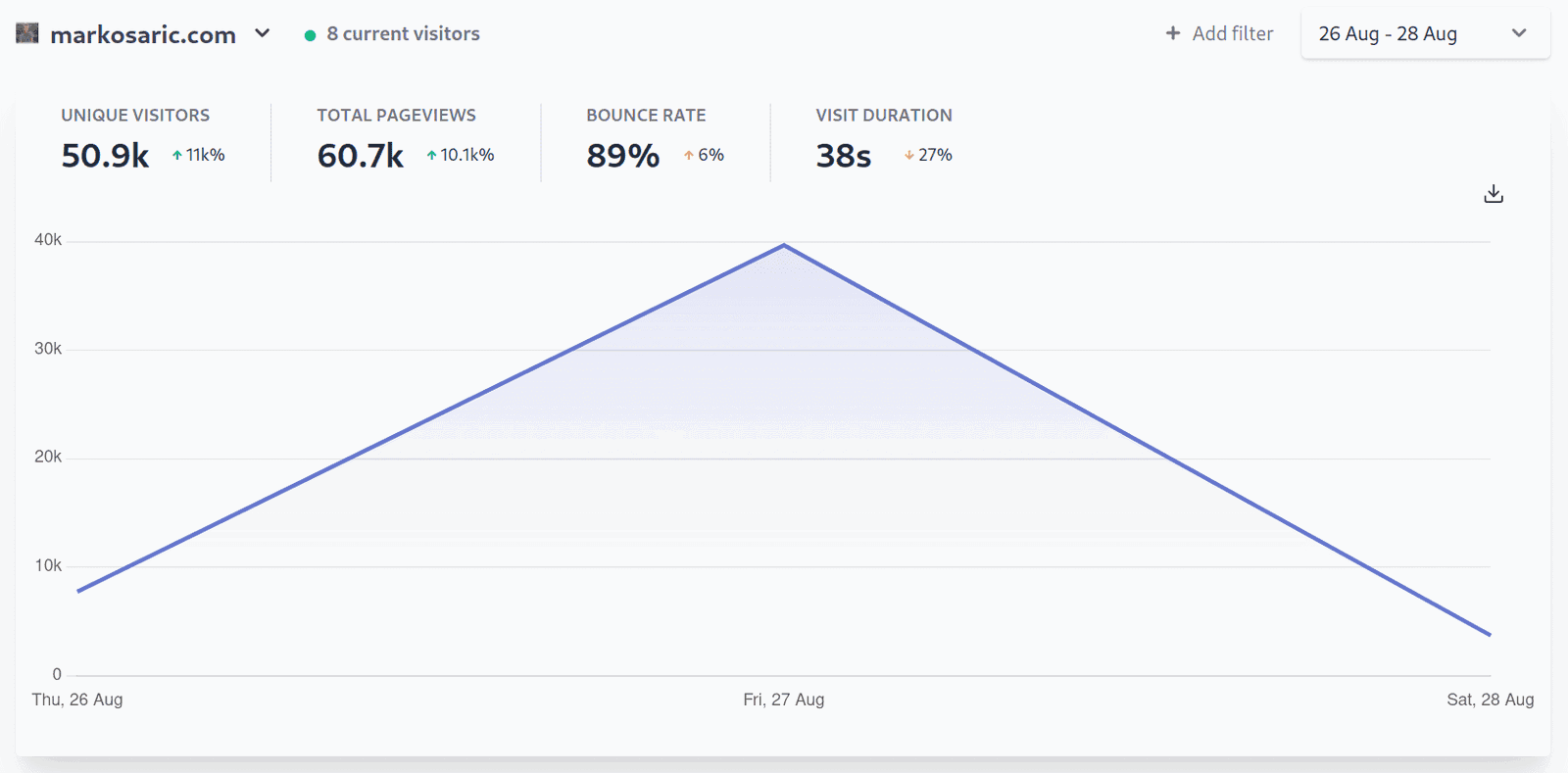Click the date range chevron arrow

point(1518,33)
